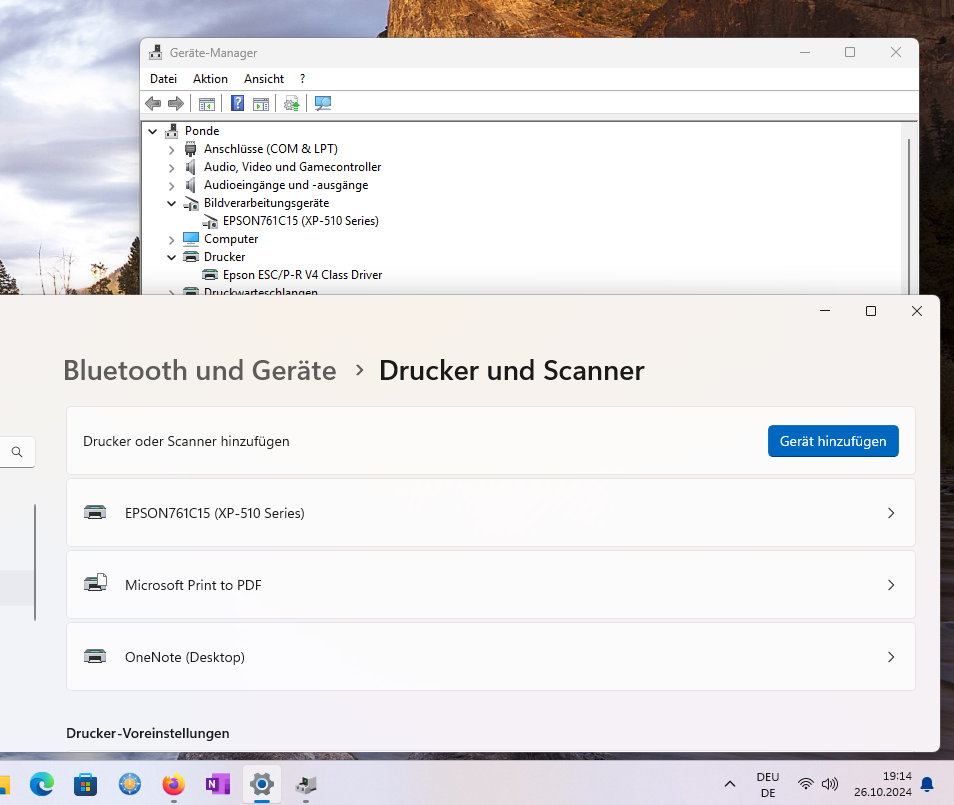
Task: Open the blue Help toolbar icon
Action: coord(237,103)
